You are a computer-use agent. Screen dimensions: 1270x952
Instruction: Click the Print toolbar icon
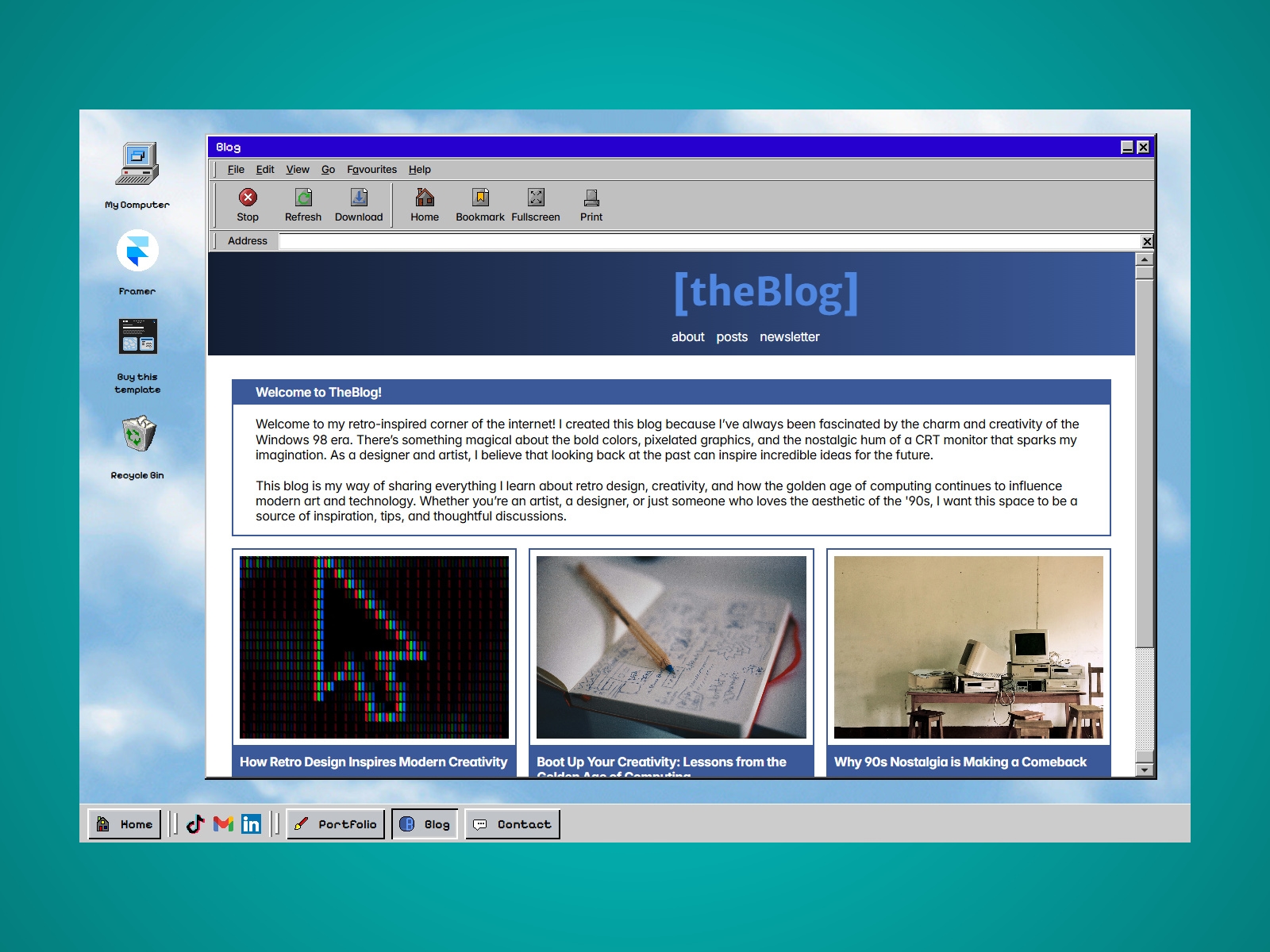[591, 198]
